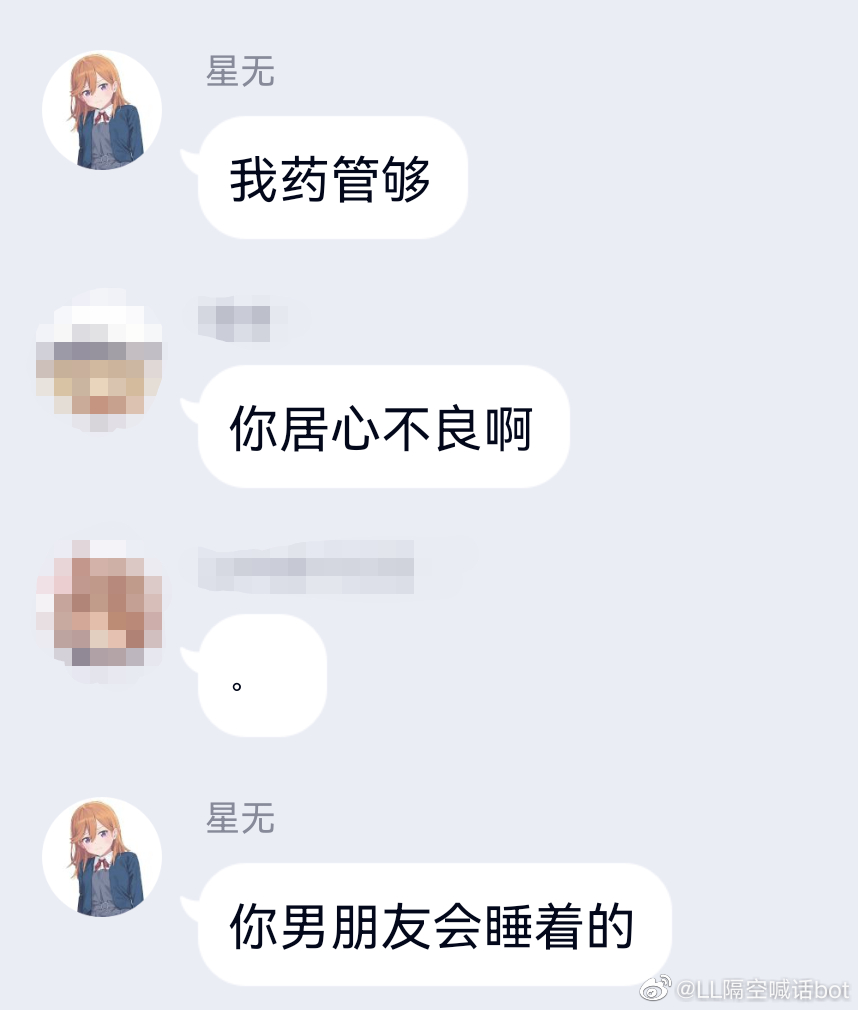
Task: Click the first 星无 username at the top
Action: [240, 71]
